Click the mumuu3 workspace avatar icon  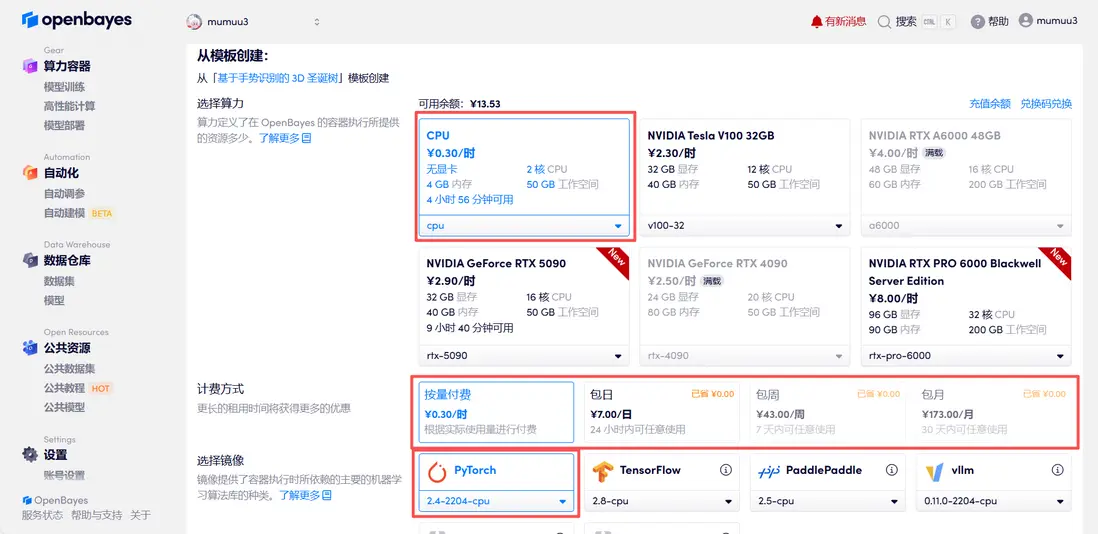[x=194, y=22]
